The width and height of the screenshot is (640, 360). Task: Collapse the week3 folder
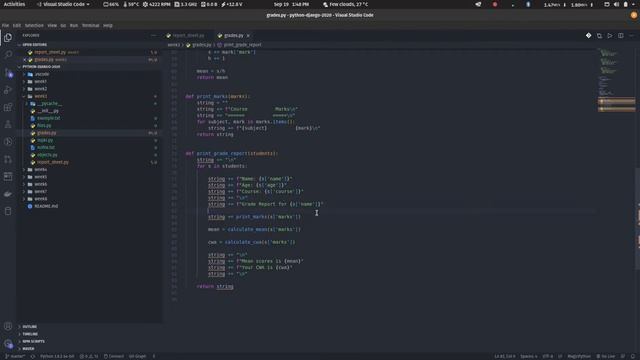pyautogui.click(x=40, y=96)
